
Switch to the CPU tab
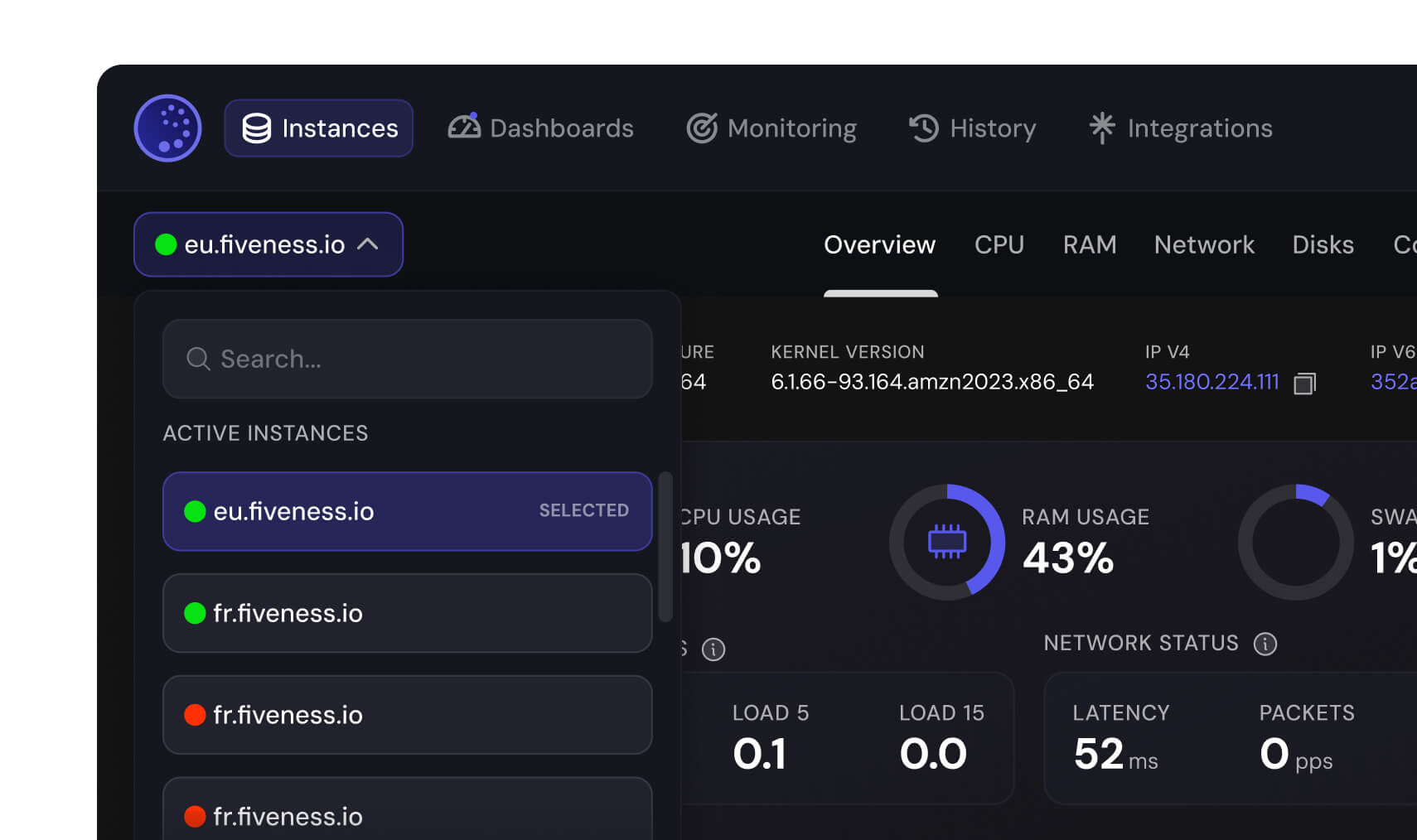(x=999, y=244)
